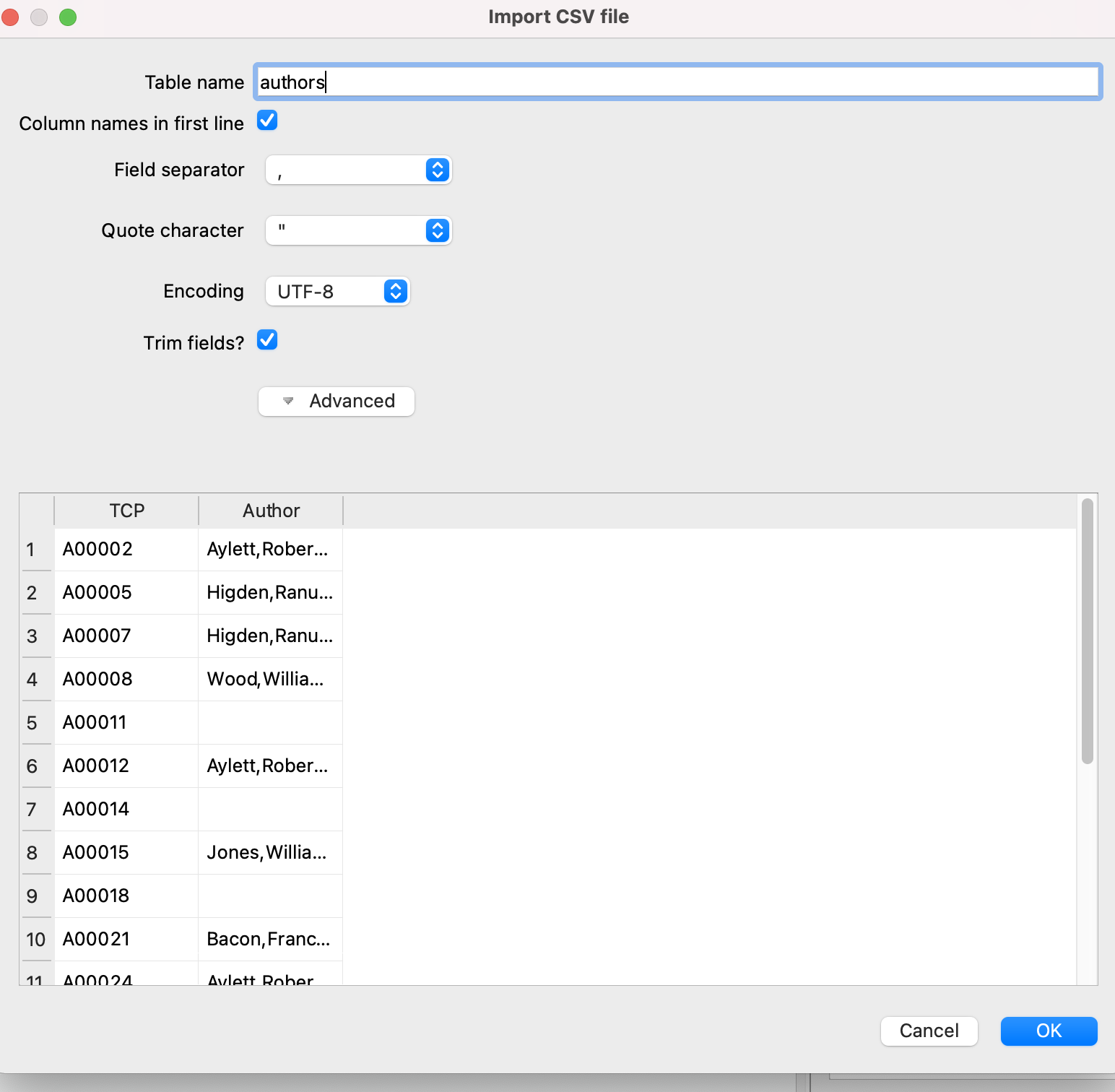
Task: Confirm import with the OK button
Action: tap(1049, 1031)
